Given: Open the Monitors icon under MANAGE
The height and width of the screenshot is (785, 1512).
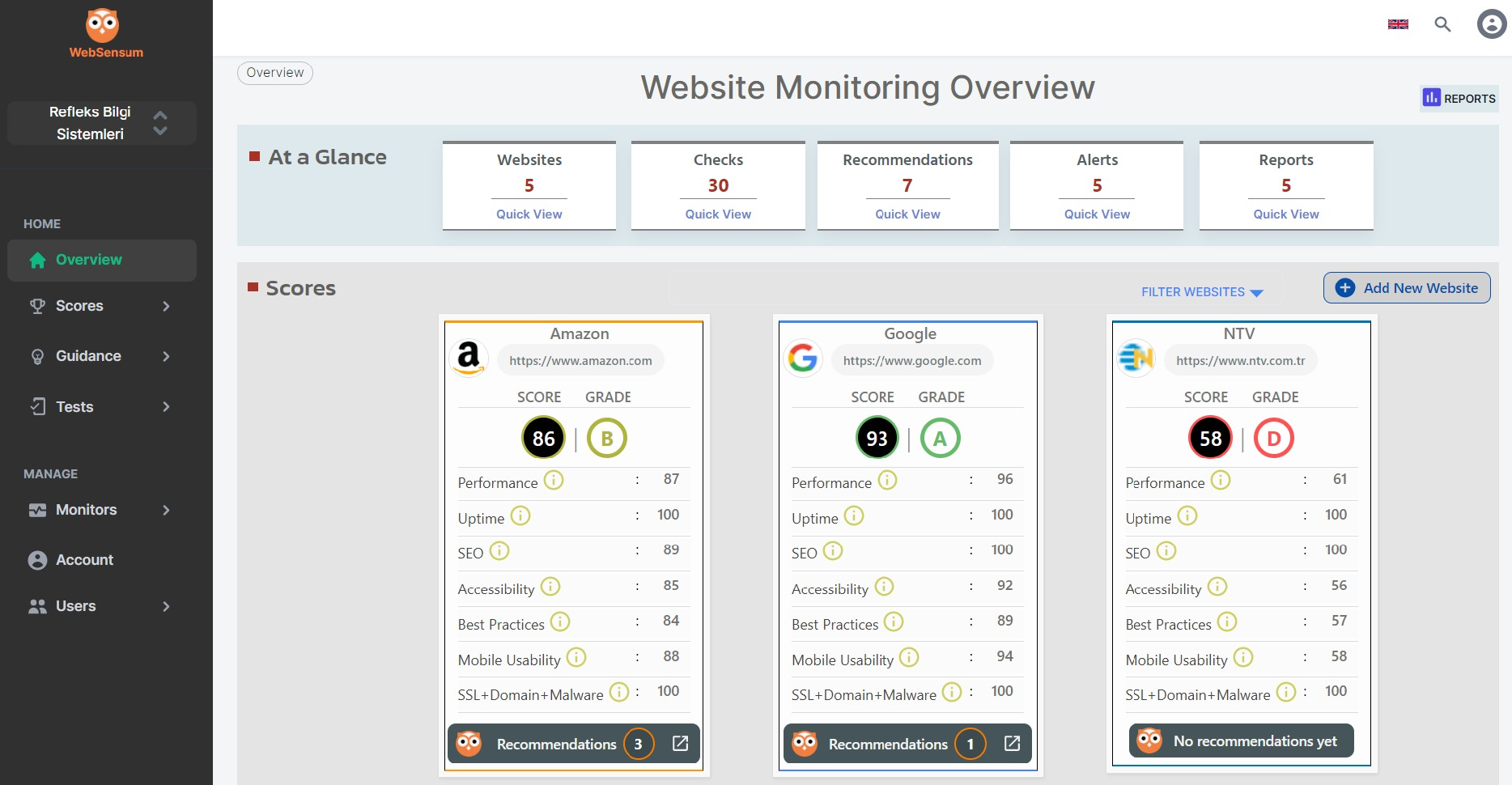Looking at the screenshot, I should pos(37,510).
